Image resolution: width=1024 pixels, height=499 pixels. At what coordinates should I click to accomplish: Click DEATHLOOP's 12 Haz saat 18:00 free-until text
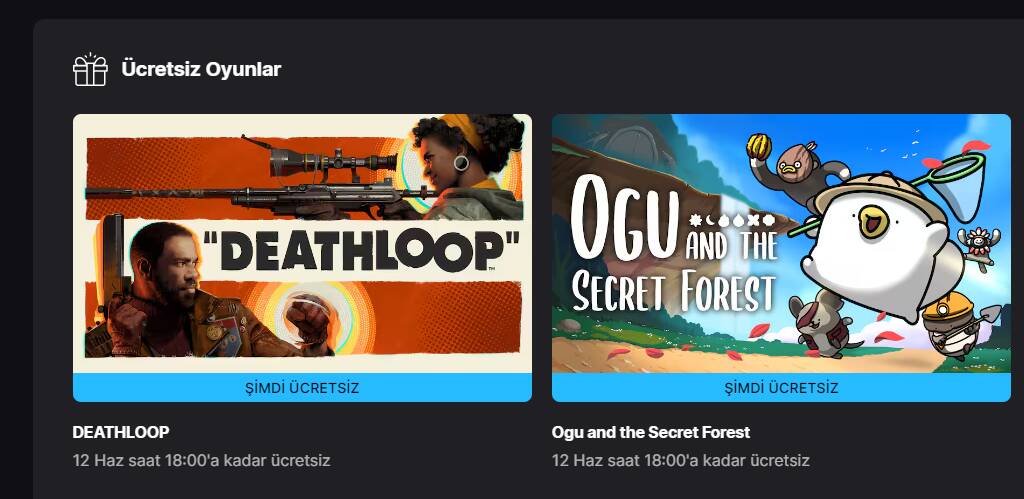click(201, 460)
